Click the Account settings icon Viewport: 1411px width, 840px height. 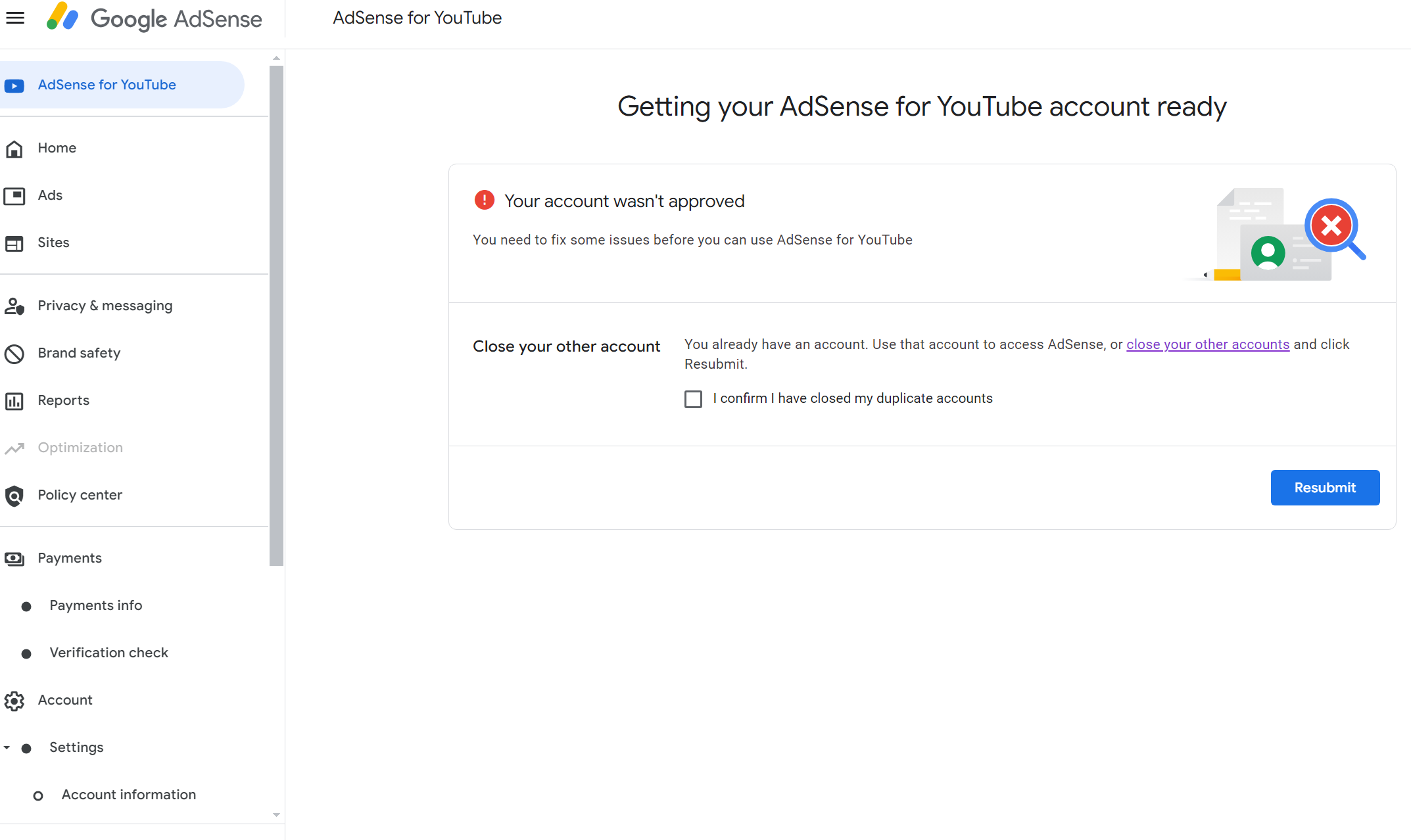coord(15,700)
